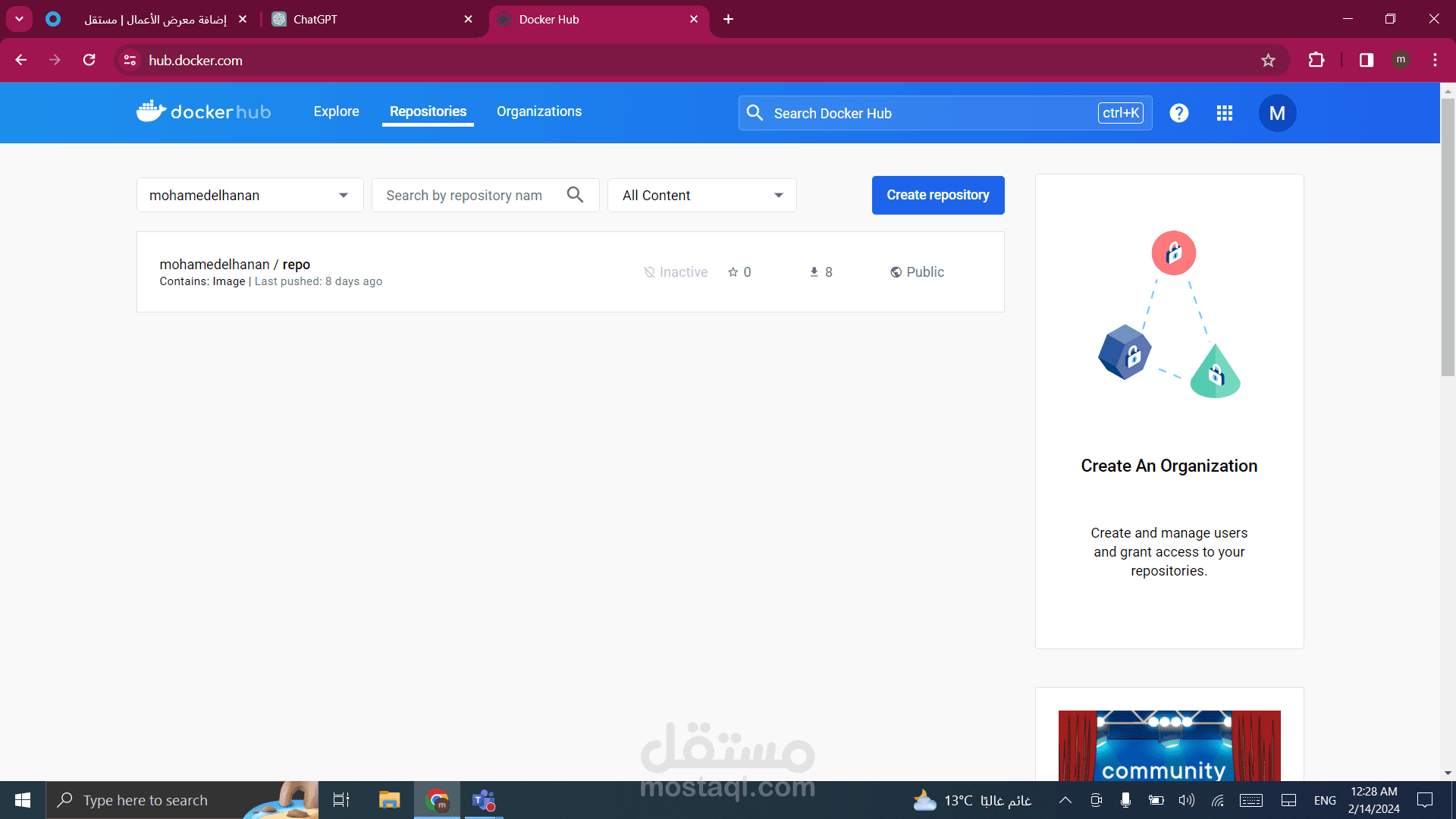
Task: Click the organization lock illustration
Action: click(1169, 315)
